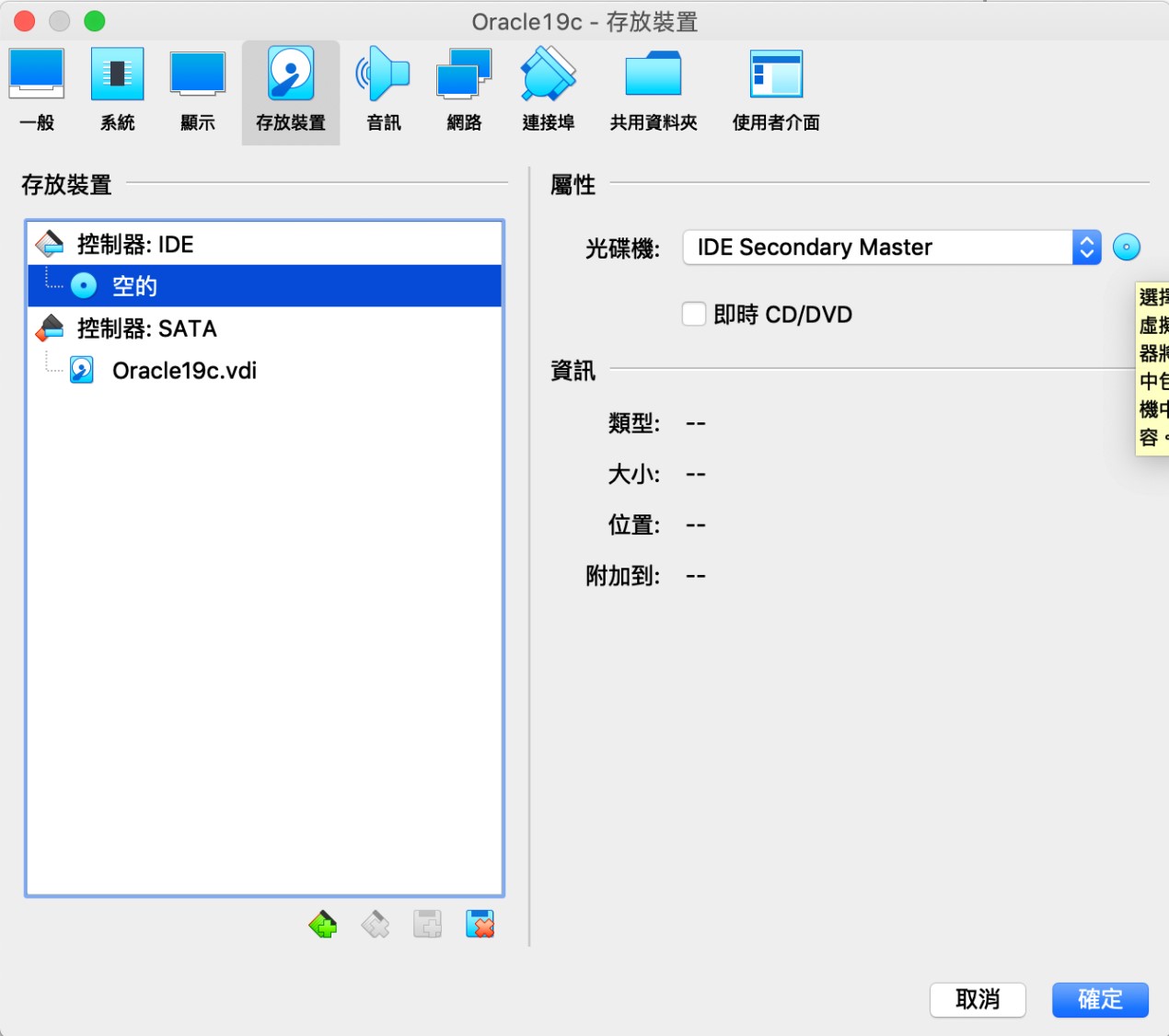Image resolution: width=1169 pixels, height=1036 pixels.
Task: Switch to the 顯示 (Display) settings tab
Action: click(198, 91)
